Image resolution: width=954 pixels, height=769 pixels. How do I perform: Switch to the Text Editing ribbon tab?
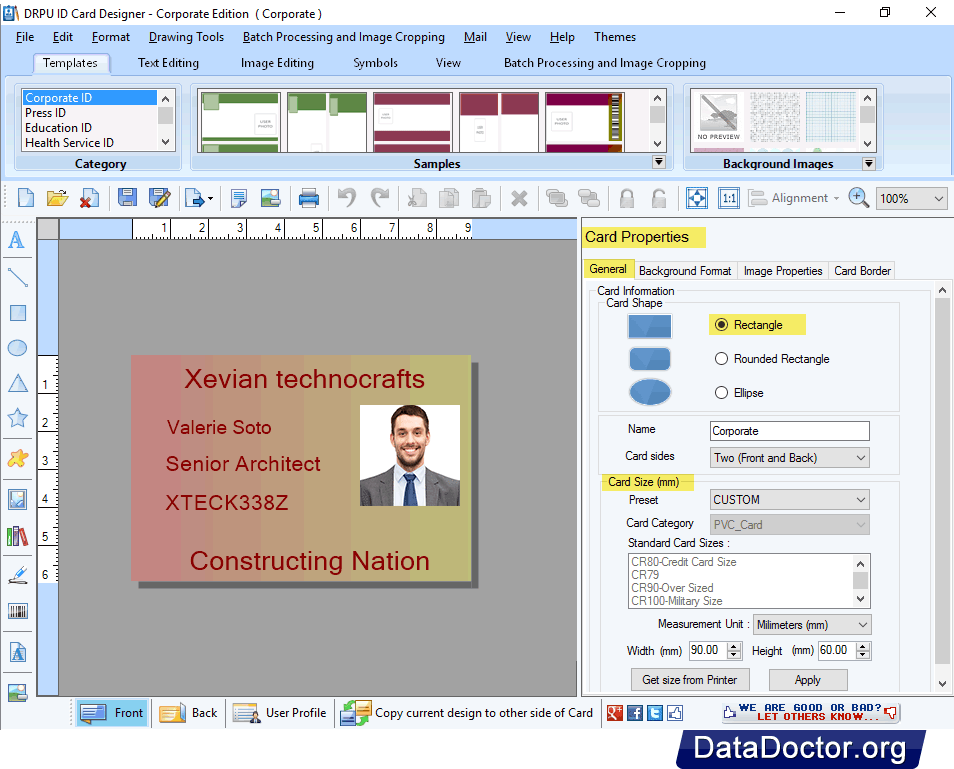click(x=168, y=63)
